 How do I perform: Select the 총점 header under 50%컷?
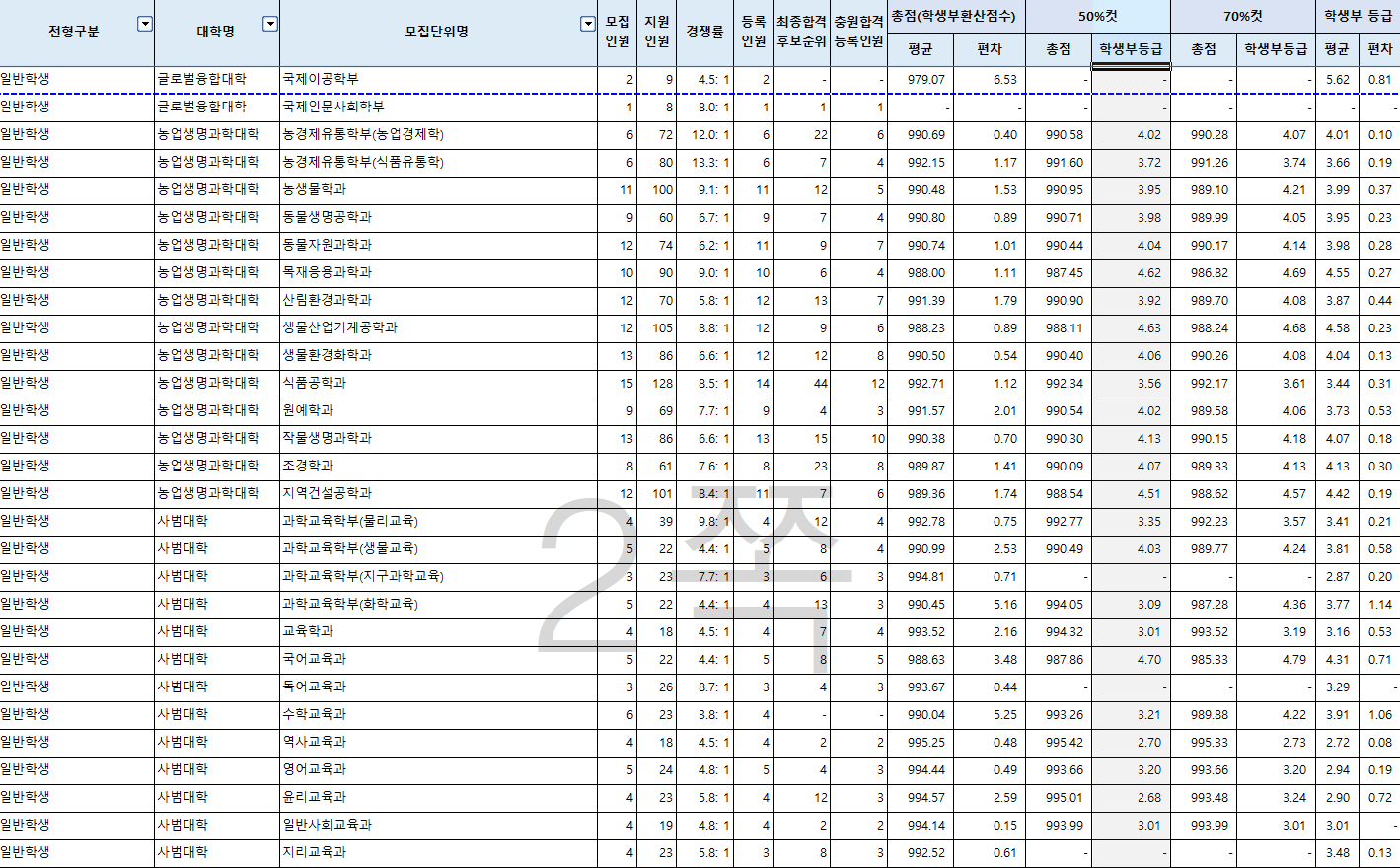1059,49
